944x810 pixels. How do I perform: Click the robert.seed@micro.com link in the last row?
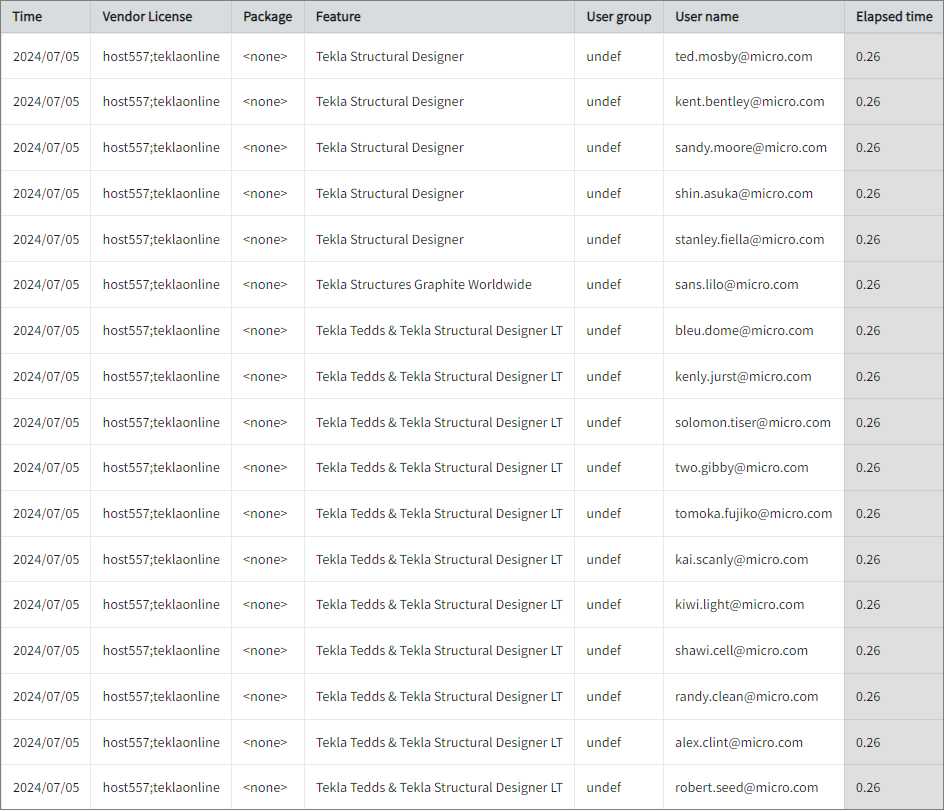[746, 787]
